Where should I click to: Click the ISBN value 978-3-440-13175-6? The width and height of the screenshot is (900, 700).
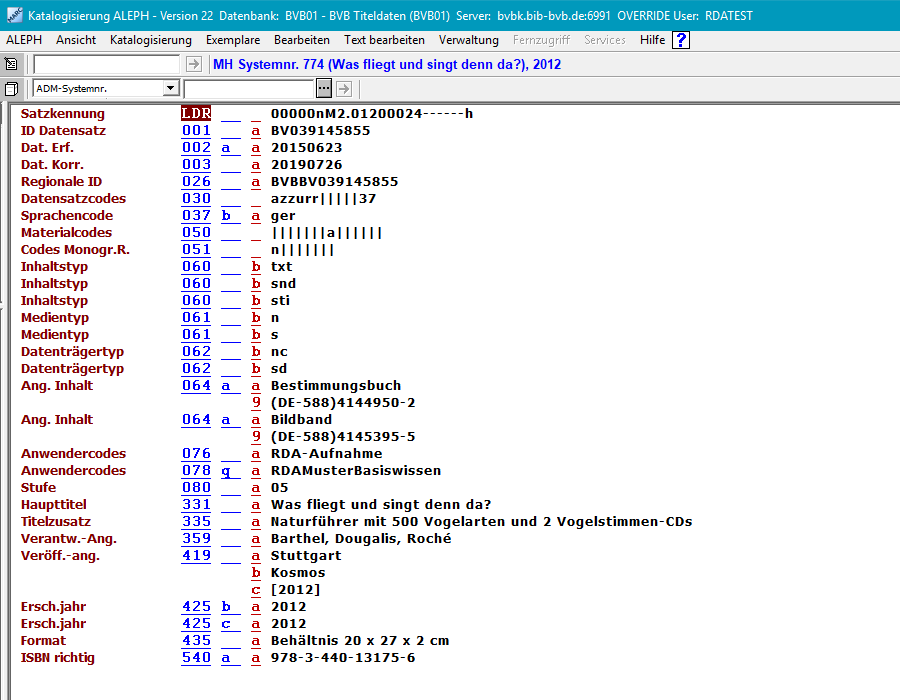click(343, 658)
